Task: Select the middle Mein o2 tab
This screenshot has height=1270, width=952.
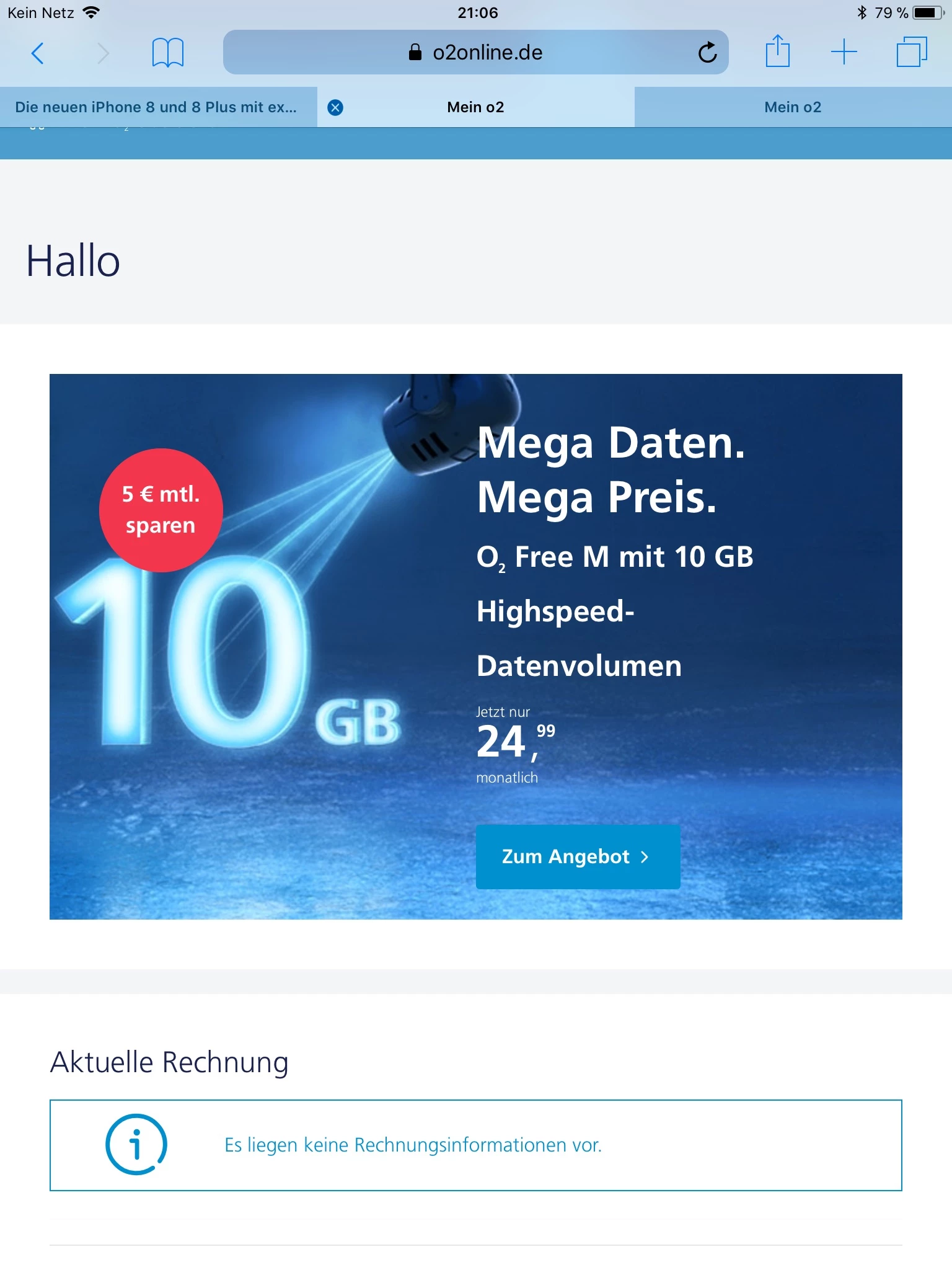Action: coord(476,107)
